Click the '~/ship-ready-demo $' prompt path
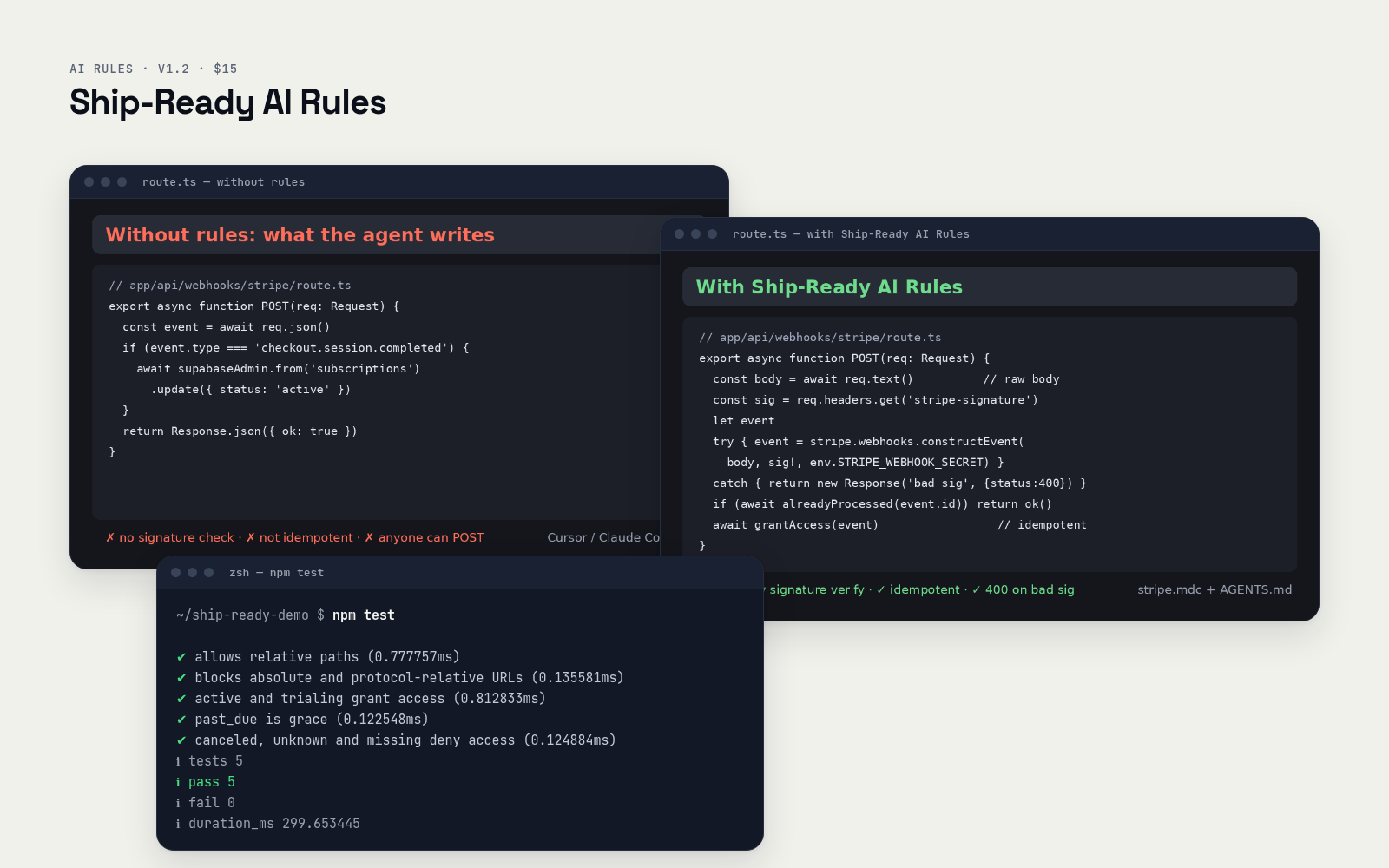This screenshot has width=1389, height=868. (250, 615)
